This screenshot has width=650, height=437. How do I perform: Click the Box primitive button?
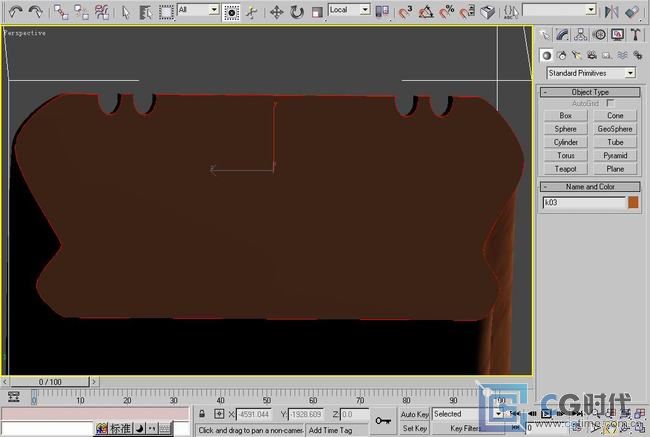(565, 116)
